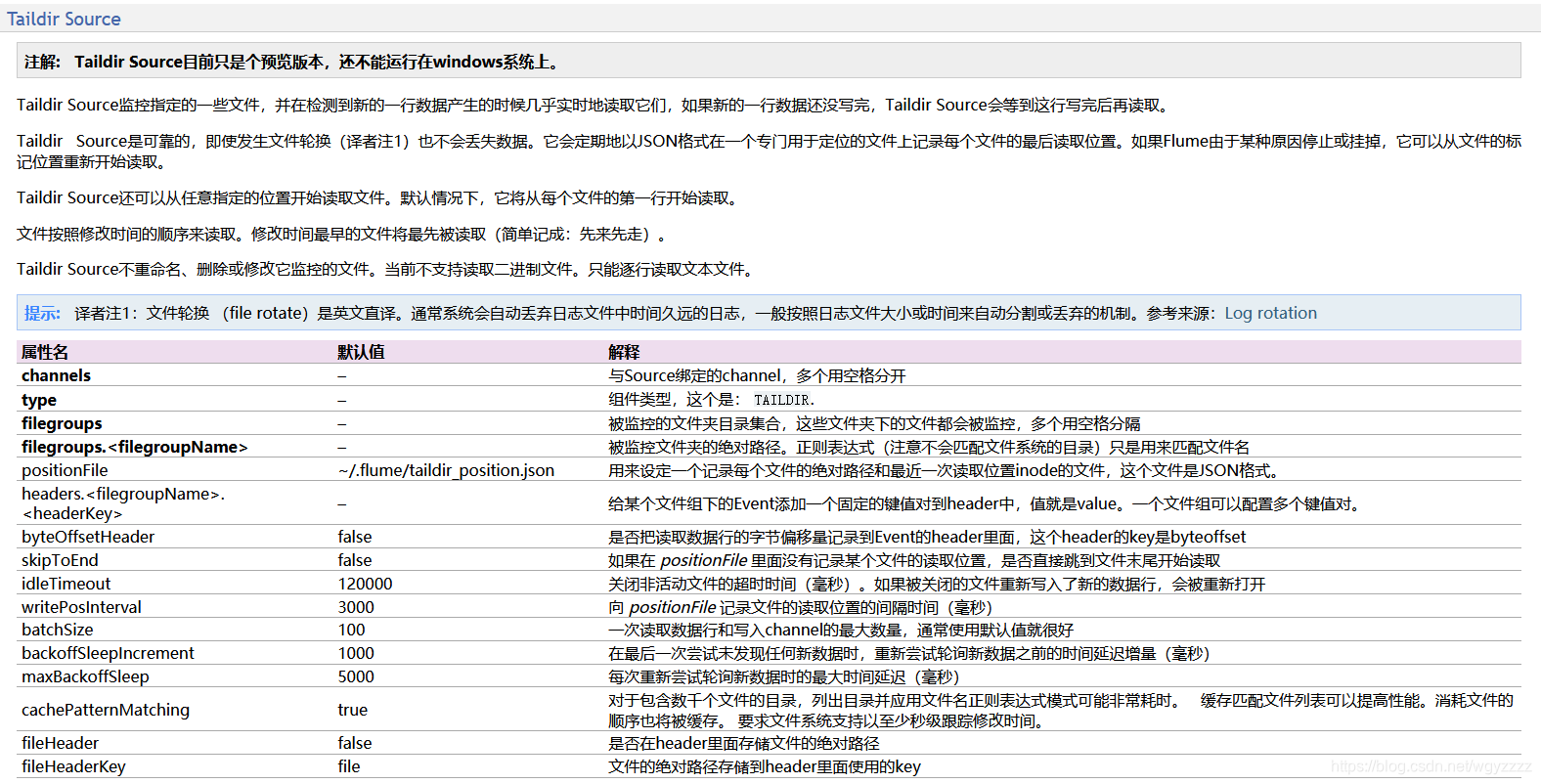1541x784 pixels.
Task: Select the idleTimeout property name
Action: pyautogui.click(x=66, y=584)
